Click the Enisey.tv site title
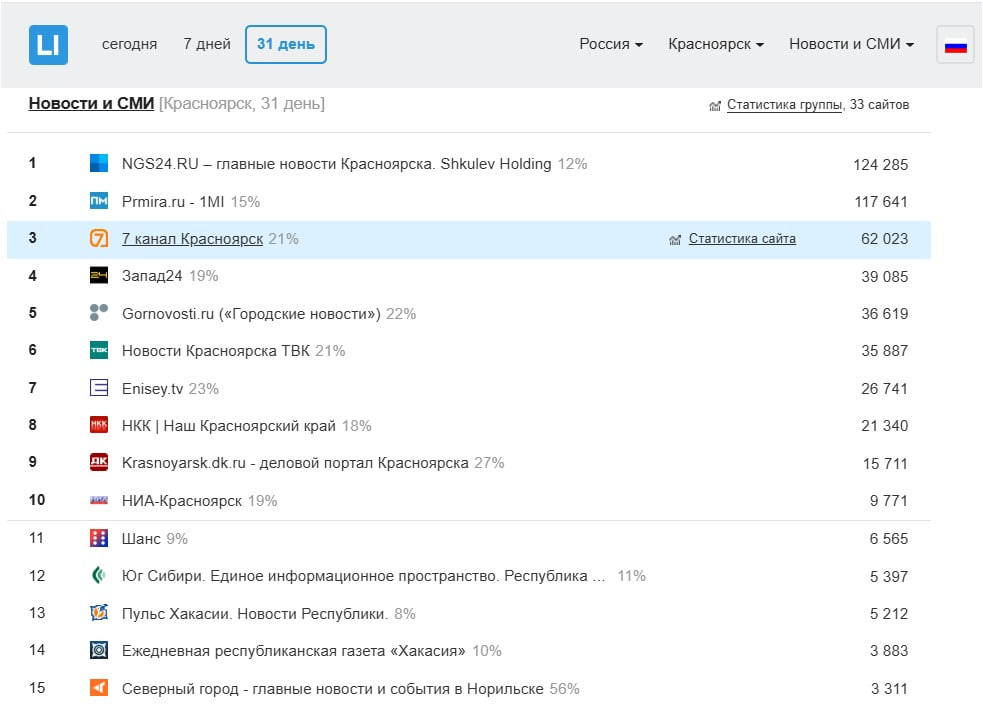983x706 pixels. point(152,389)
